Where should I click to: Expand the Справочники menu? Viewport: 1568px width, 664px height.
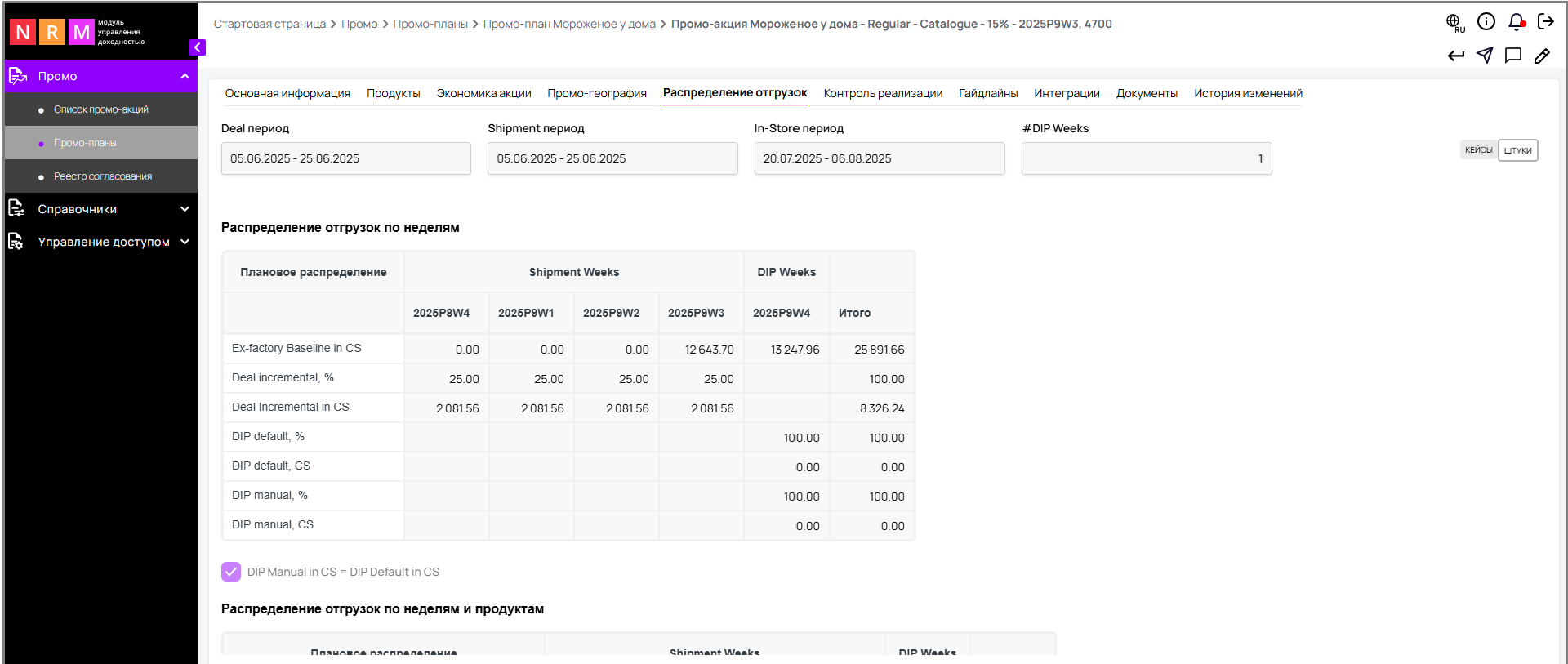tap(185, 209)
